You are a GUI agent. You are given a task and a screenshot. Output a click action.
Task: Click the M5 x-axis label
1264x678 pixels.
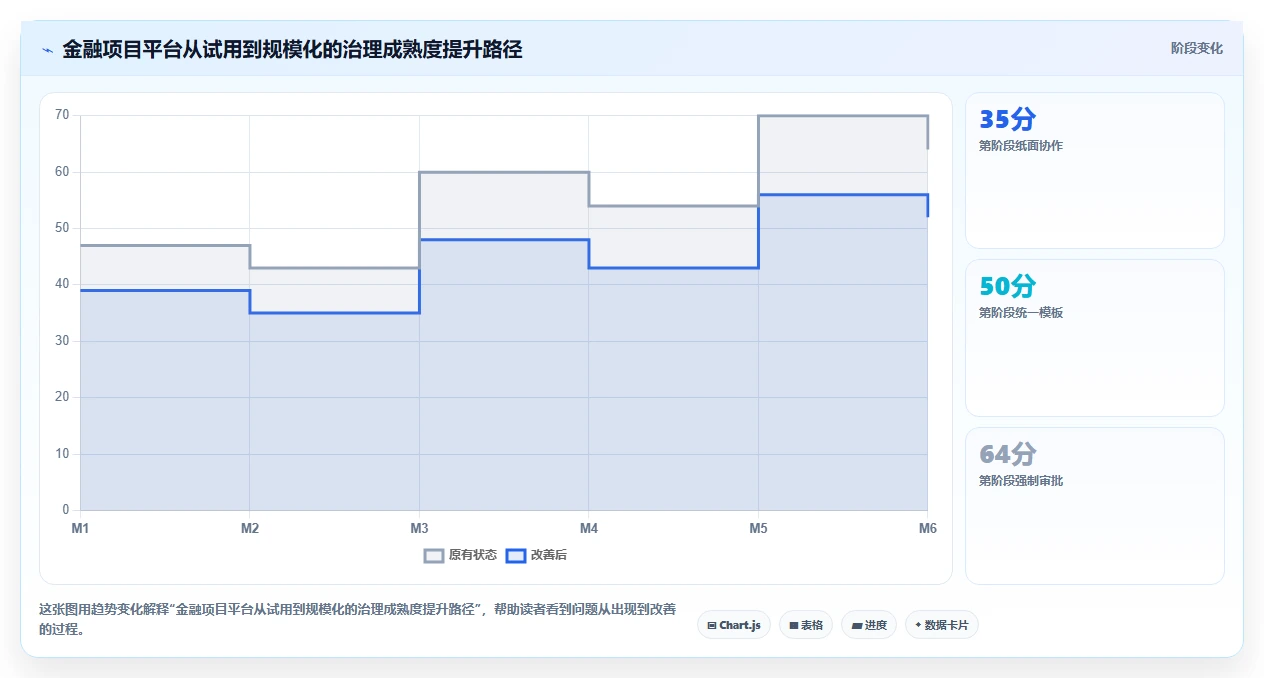[x=758, y=528]
